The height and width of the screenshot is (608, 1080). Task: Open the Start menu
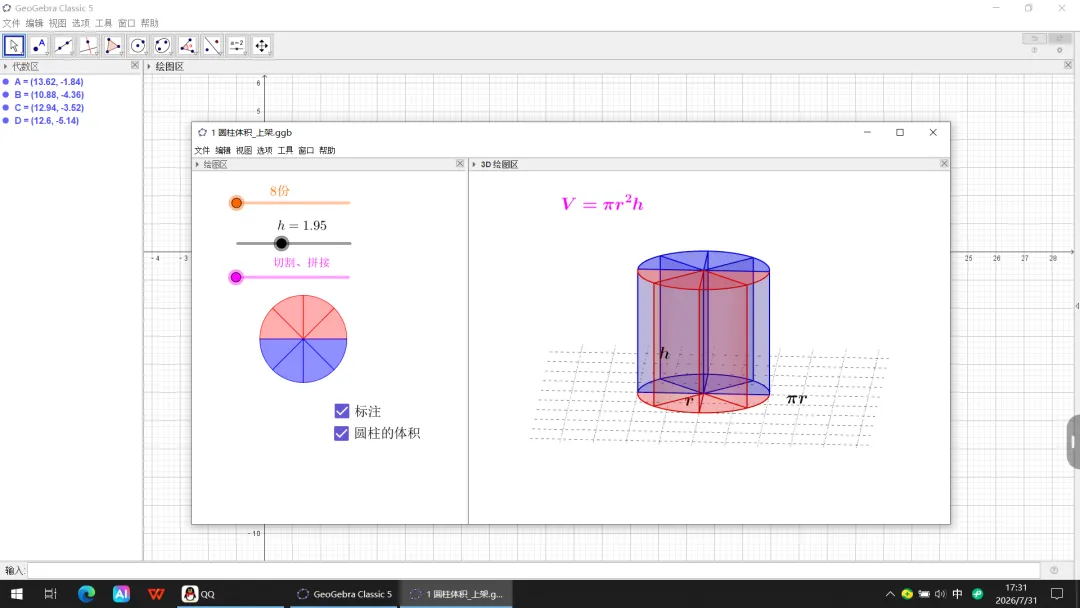click(17, 594)
